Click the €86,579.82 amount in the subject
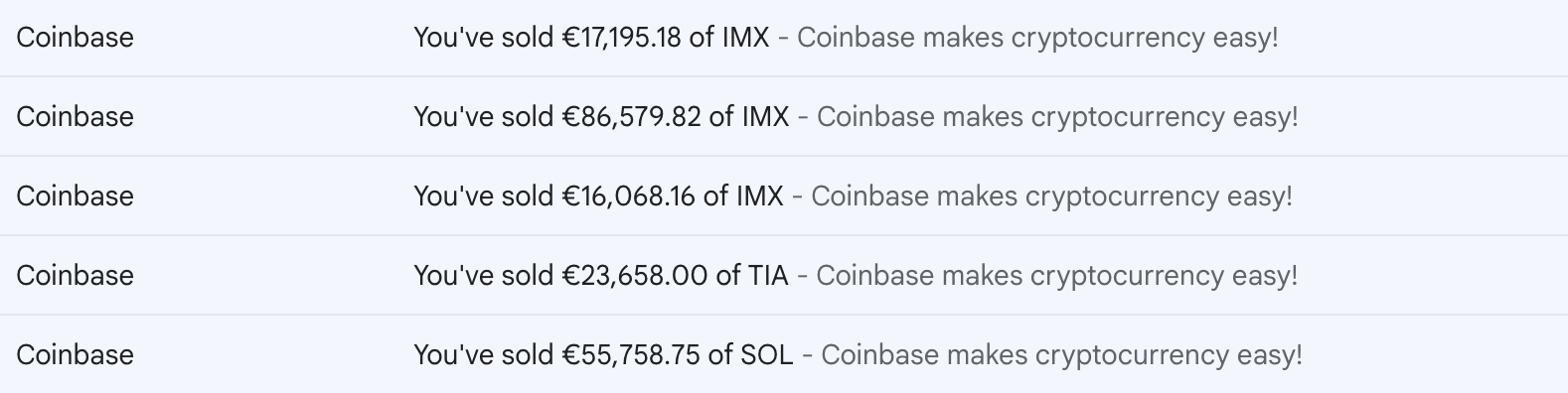 [631, 117]
